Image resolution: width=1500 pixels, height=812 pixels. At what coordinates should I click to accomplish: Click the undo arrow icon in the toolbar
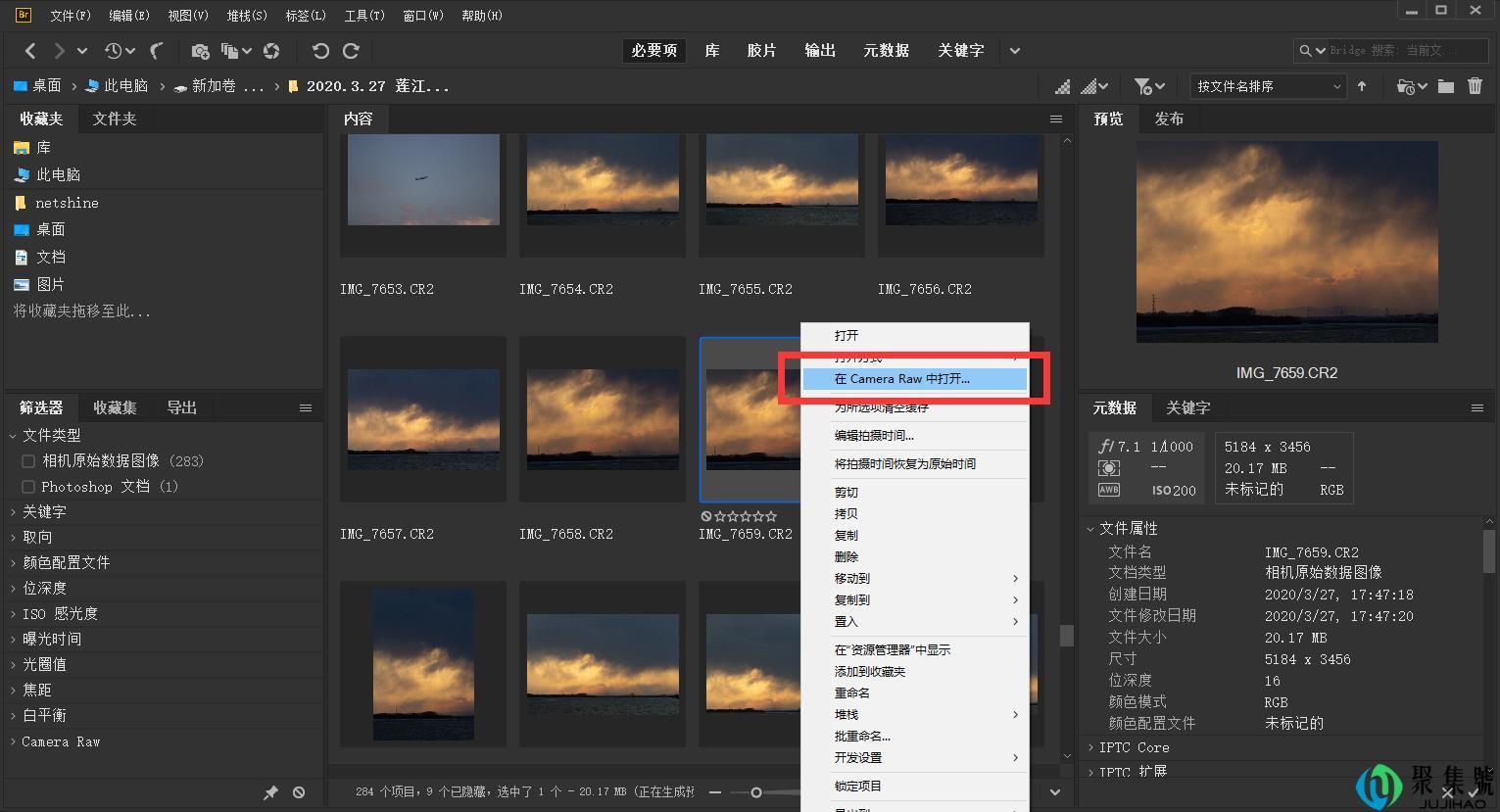pos(320,51)
